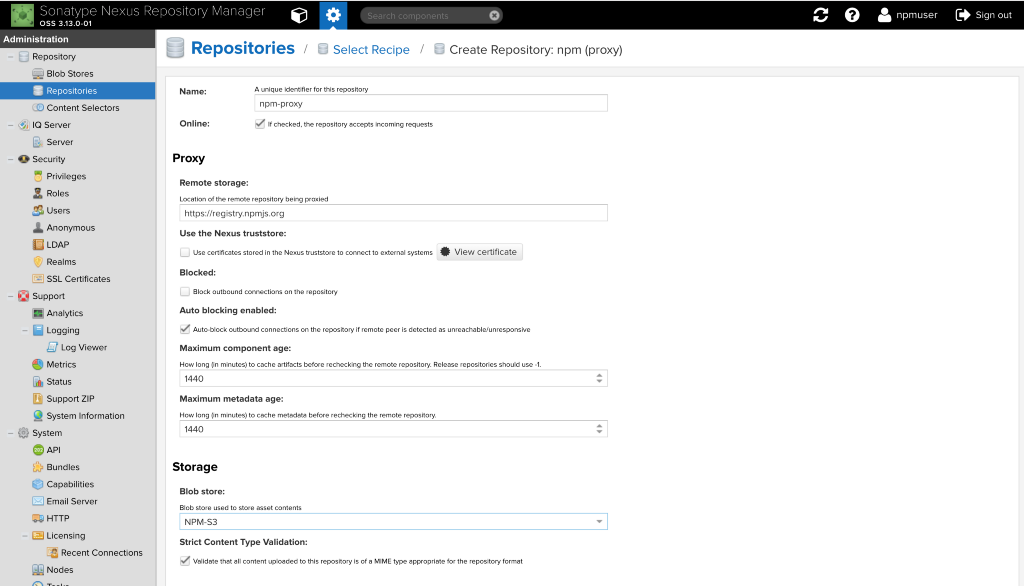
Task: Click the View certificate button
Action: point(479,252)
